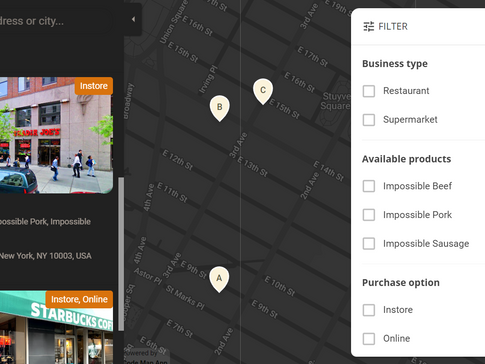The height and width of the screenshot is (364, 485).
Task: Focus the address or city search field
Action: coord(55,21)
